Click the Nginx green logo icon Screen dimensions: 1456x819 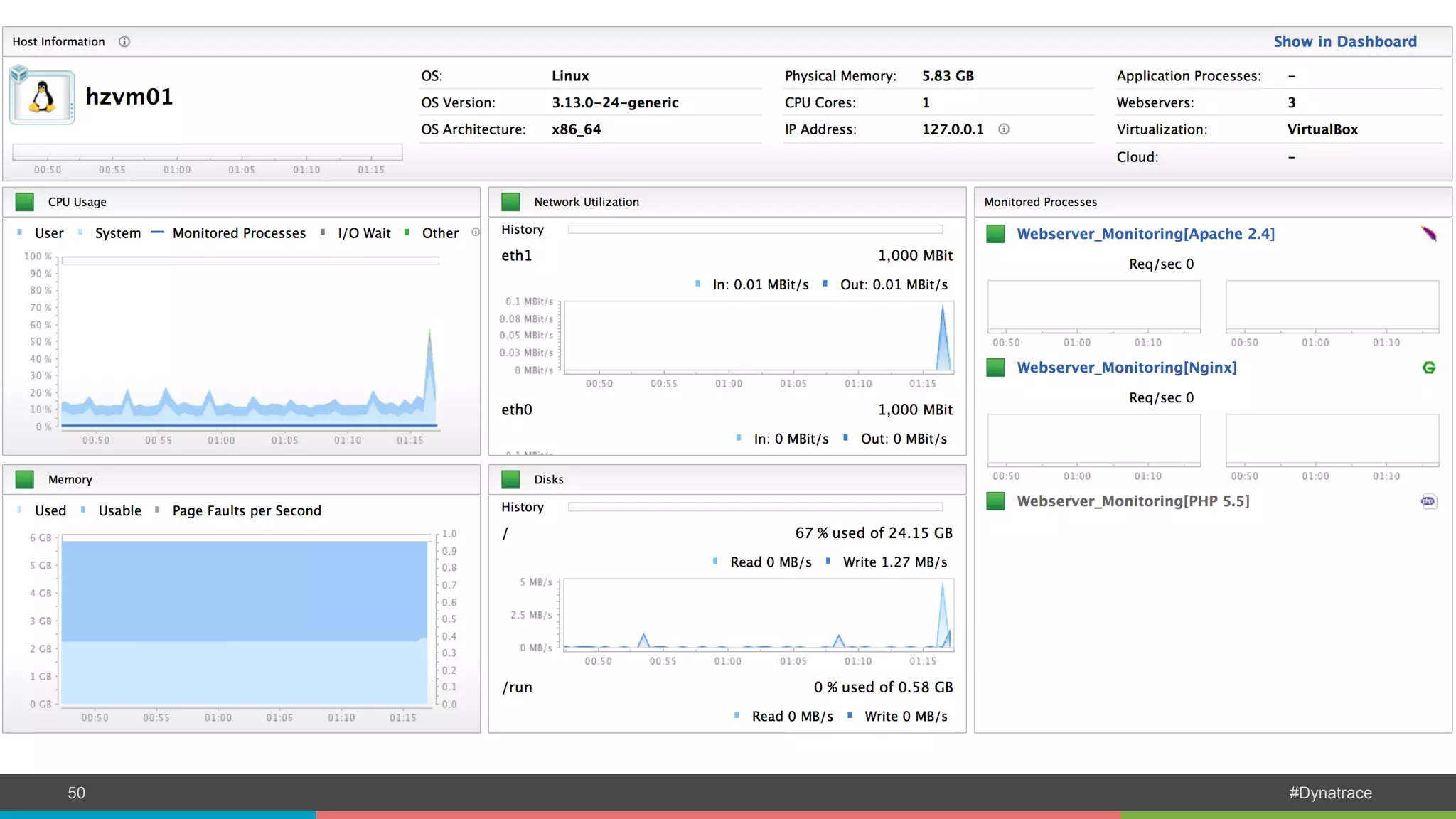[x=1429, y=368]
